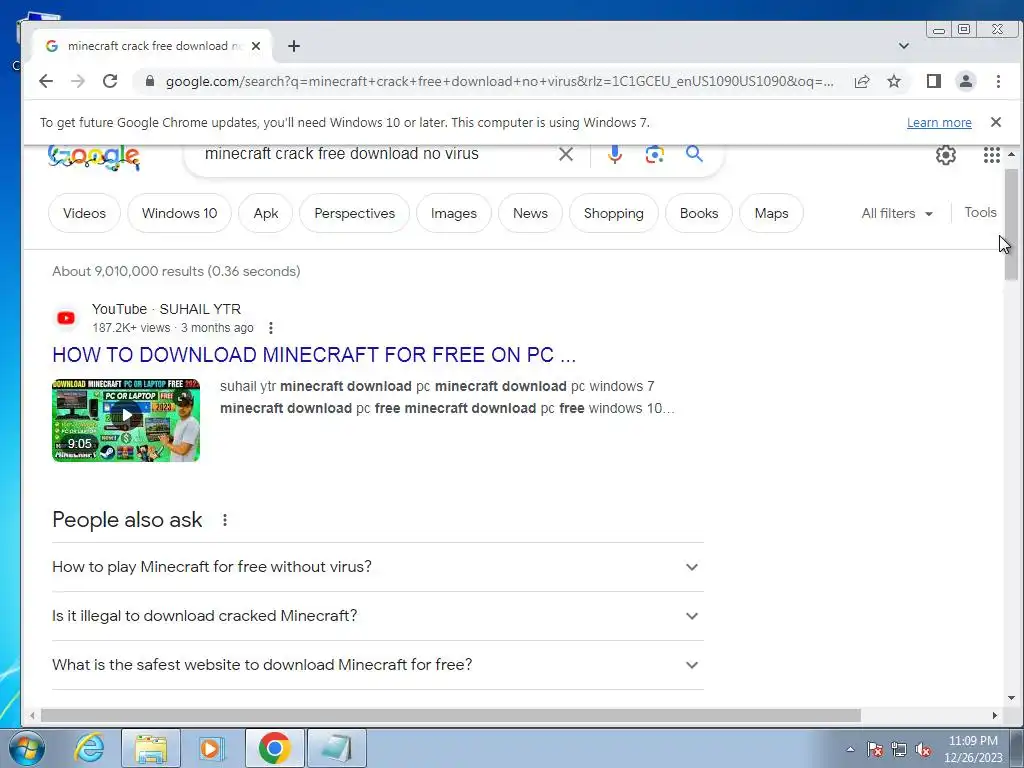The width and height of the screenshot is (1024, 768).
Task: Select the Windows 10 filter chip
Action: click(180, 213)
